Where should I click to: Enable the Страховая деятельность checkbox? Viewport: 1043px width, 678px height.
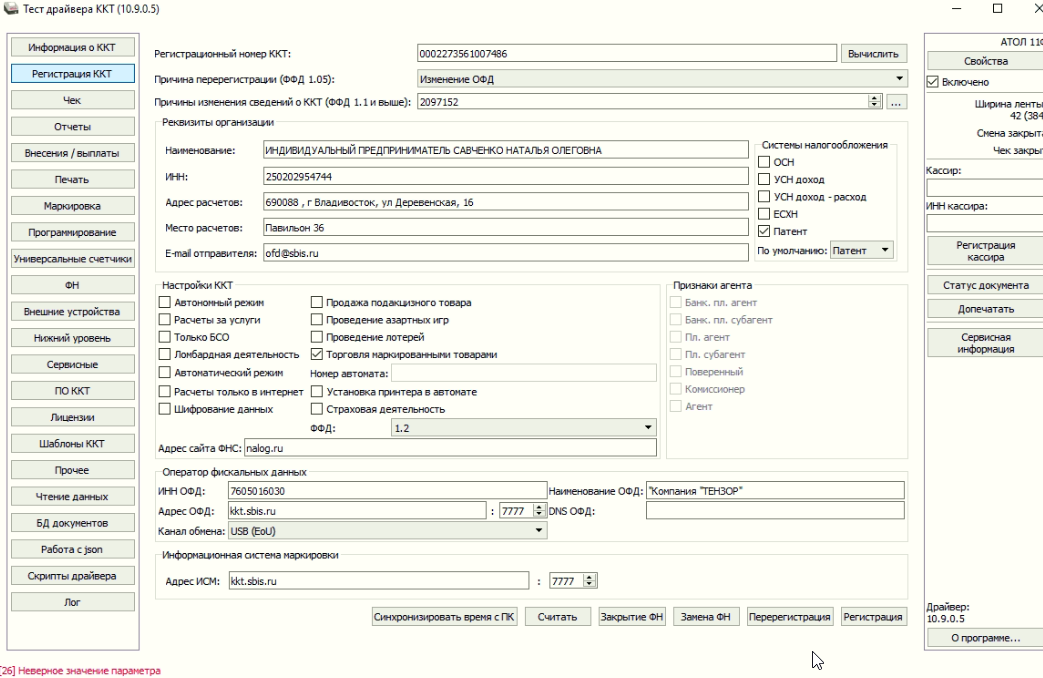pos(317,409)
